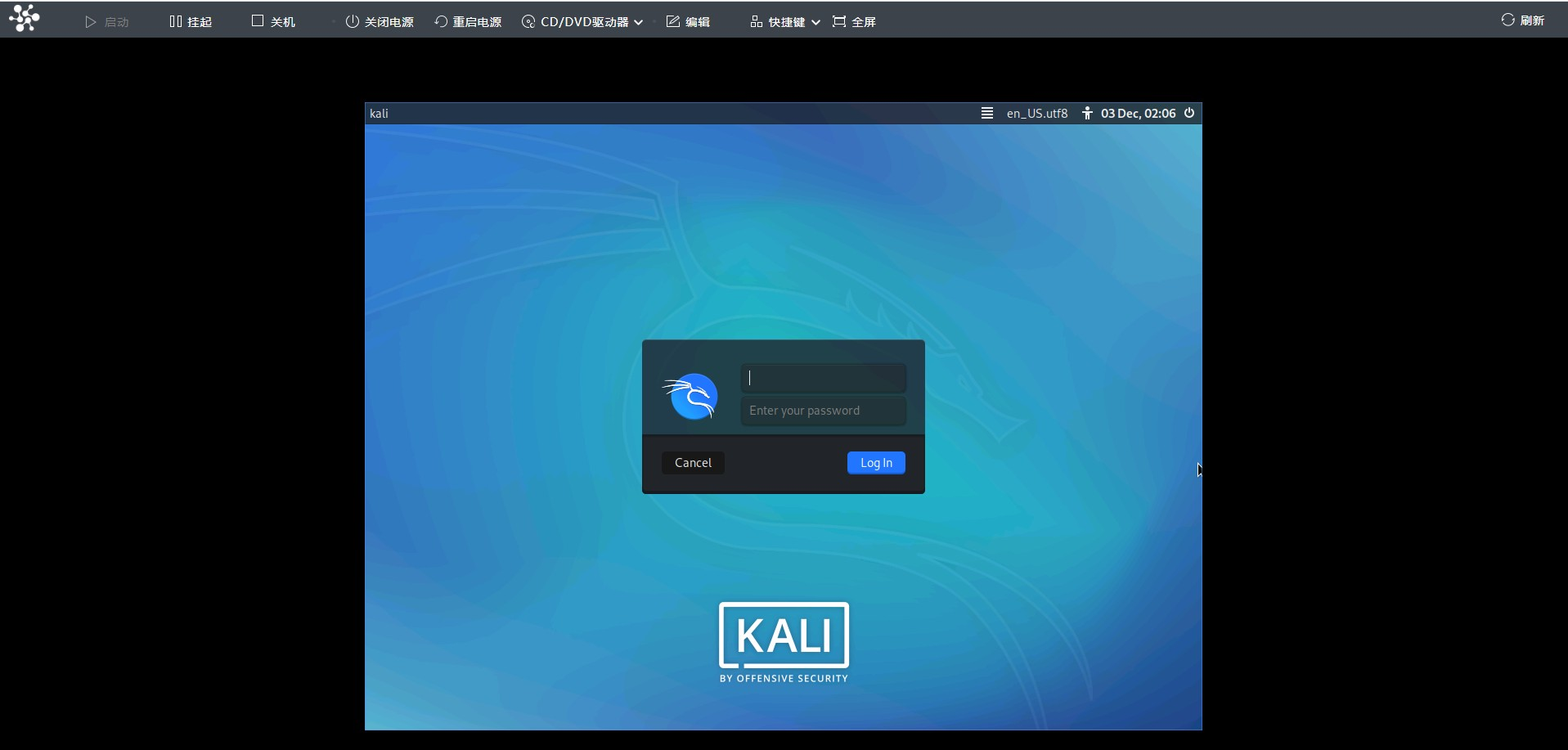
Task: Click the Kali dragon user avatar
Action: tap(691, 396)
